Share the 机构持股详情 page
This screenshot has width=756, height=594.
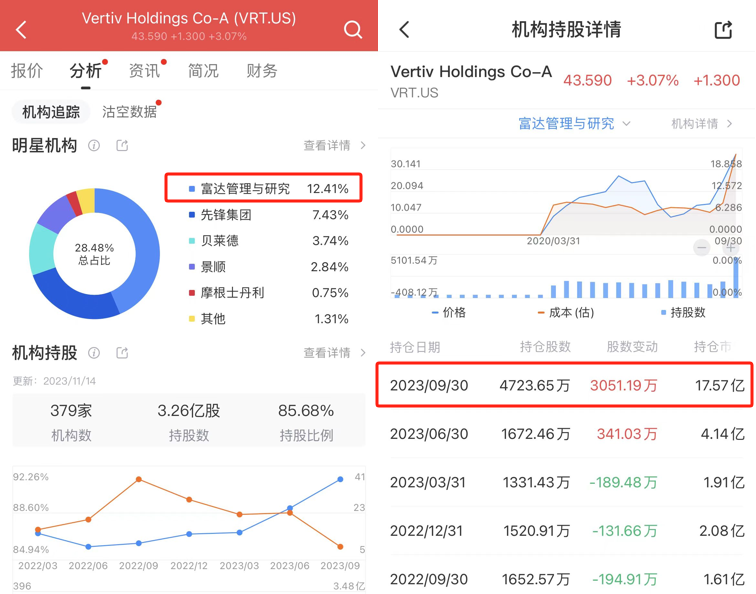pyautogui.click(x=723, y=30)
